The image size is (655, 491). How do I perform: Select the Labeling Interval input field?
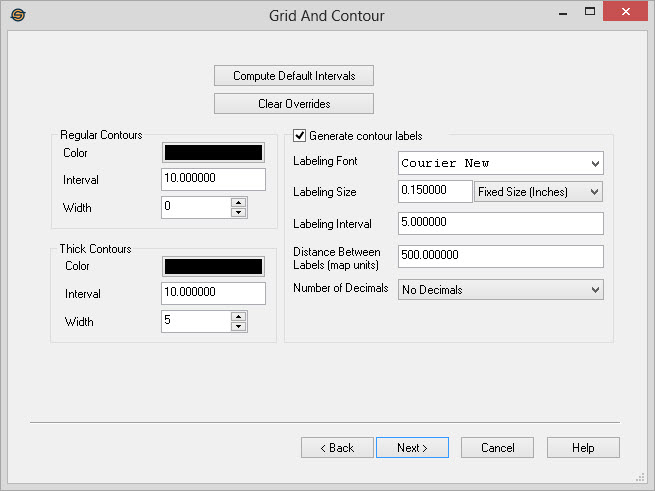[x=500, y=223]
